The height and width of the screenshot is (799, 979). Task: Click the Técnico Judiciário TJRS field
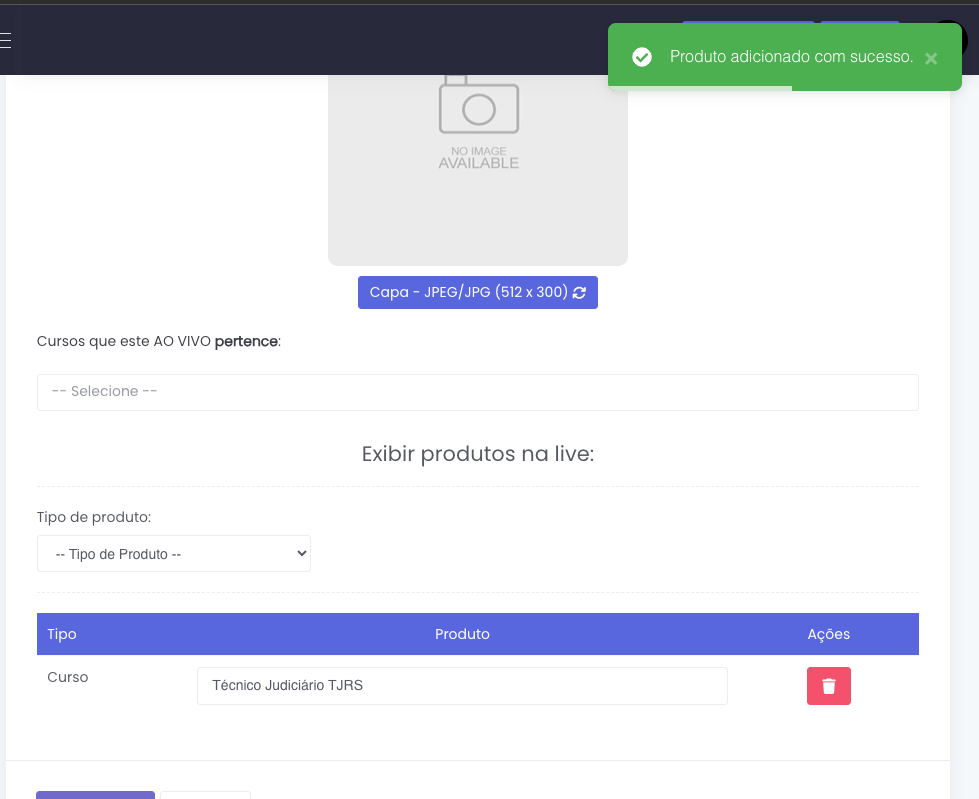pos(462,686)
